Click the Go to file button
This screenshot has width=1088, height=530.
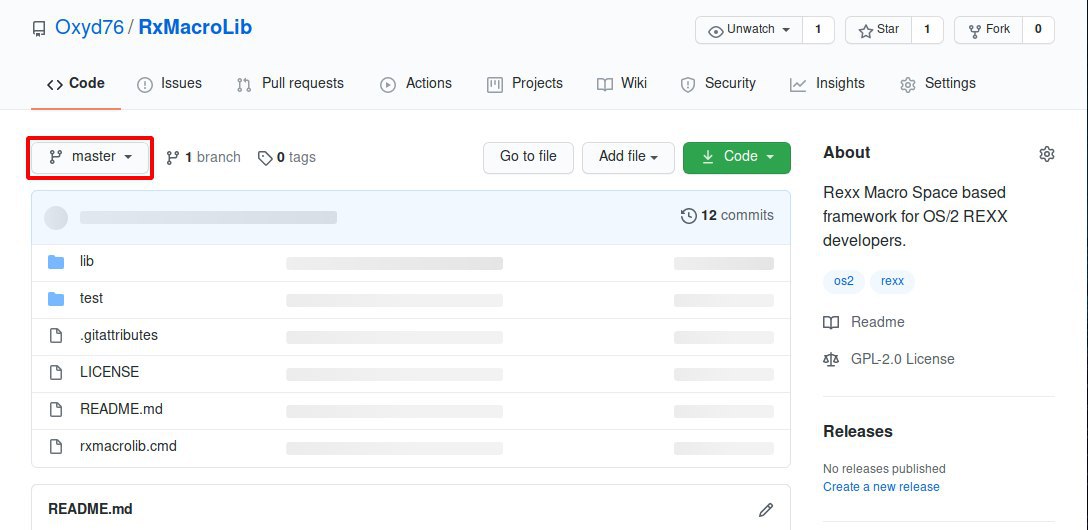click(x=528, y=157)
